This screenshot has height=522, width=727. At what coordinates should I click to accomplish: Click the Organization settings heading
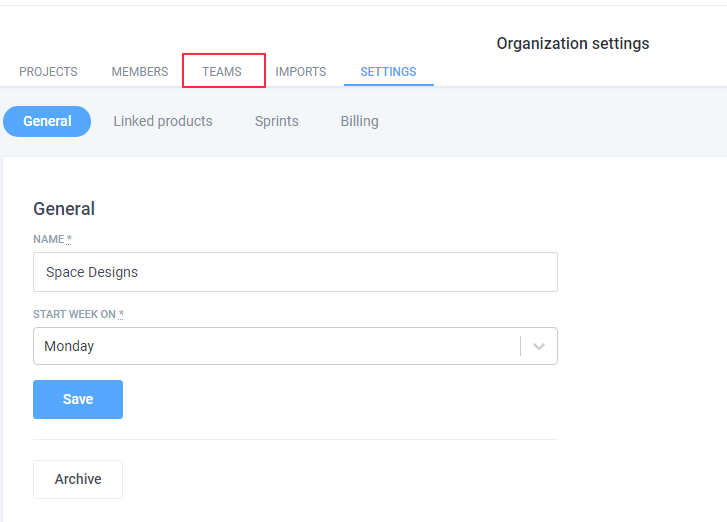(573, 44)
